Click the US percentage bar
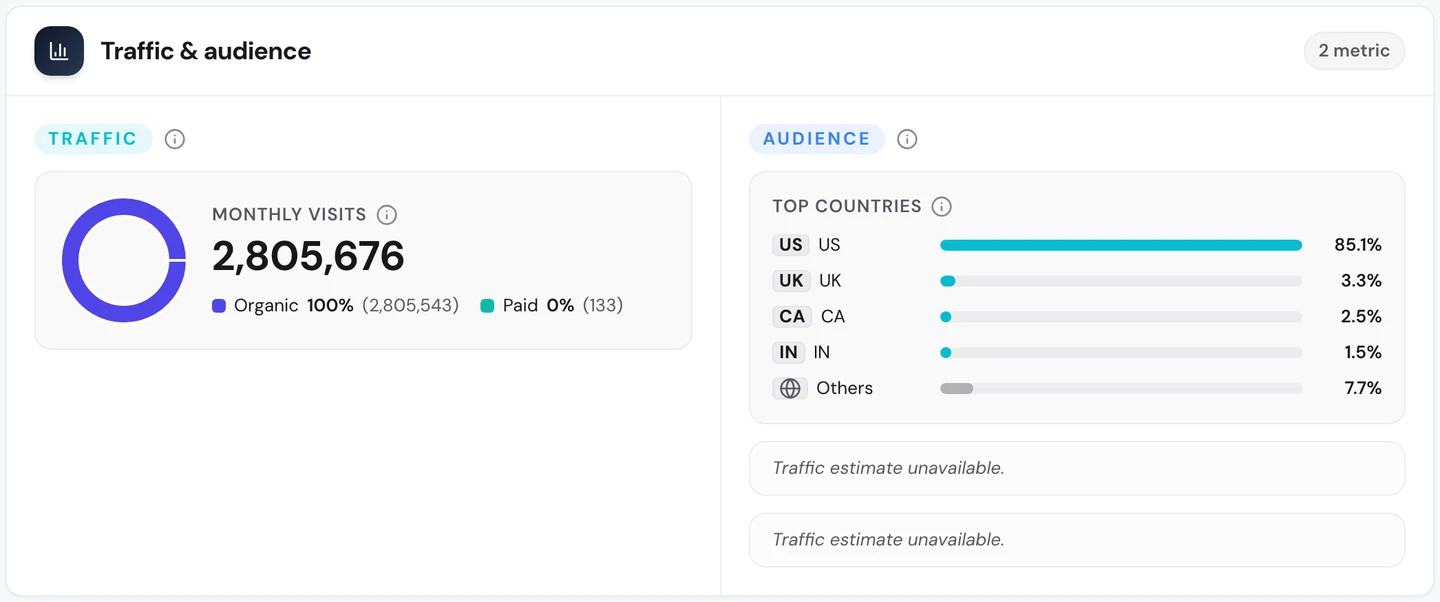The height and width of the screenshot is (602, 1440). pyautogui.click(x=1121, y=245)
